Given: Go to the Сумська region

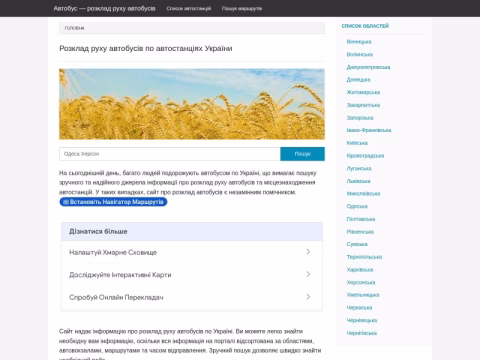Looking at the screenshot, I should coord(357,244).
